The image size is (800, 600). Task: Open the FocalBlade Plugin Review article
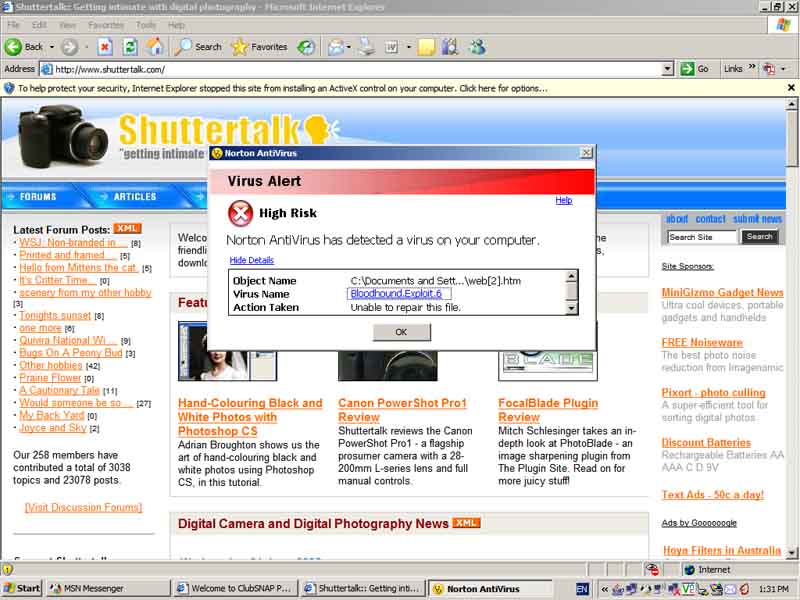[548, 410]
